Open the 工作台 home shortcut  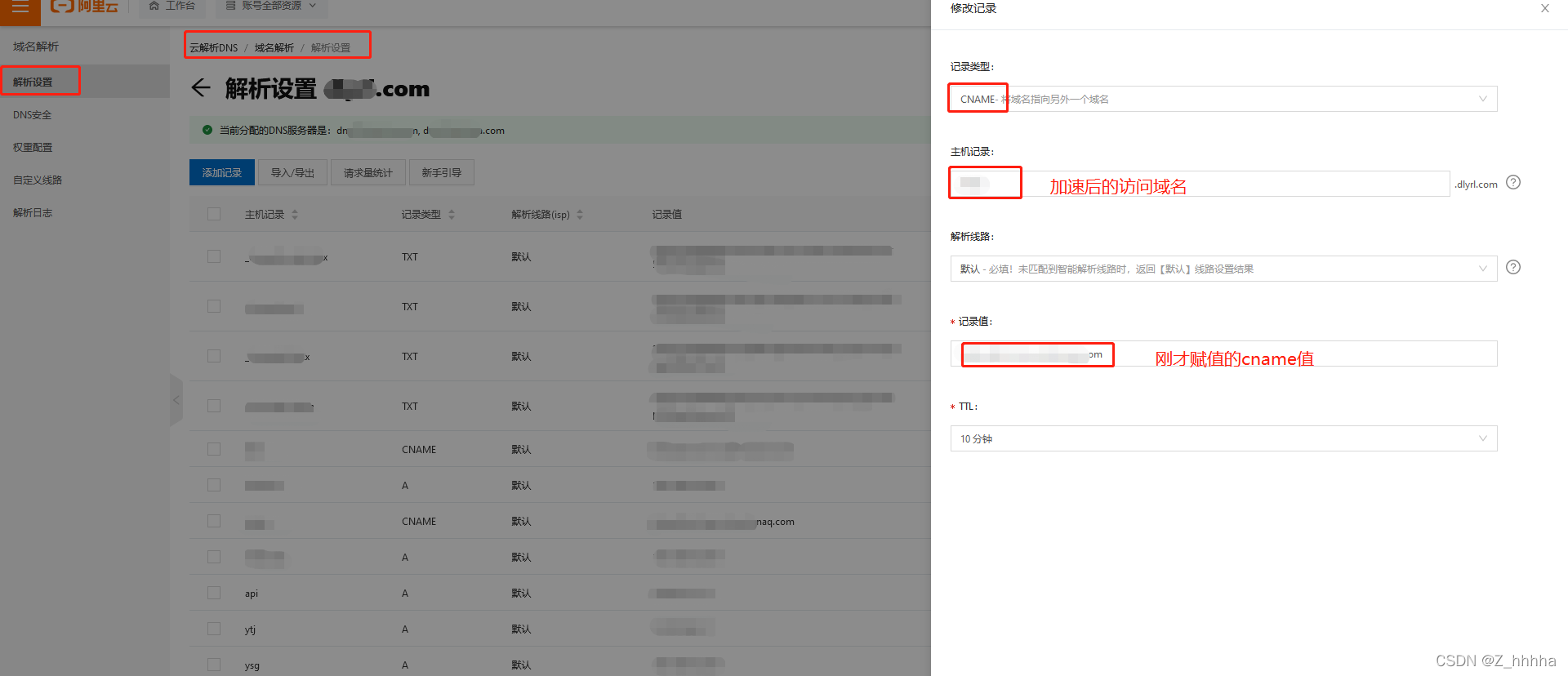coord(171,6)
